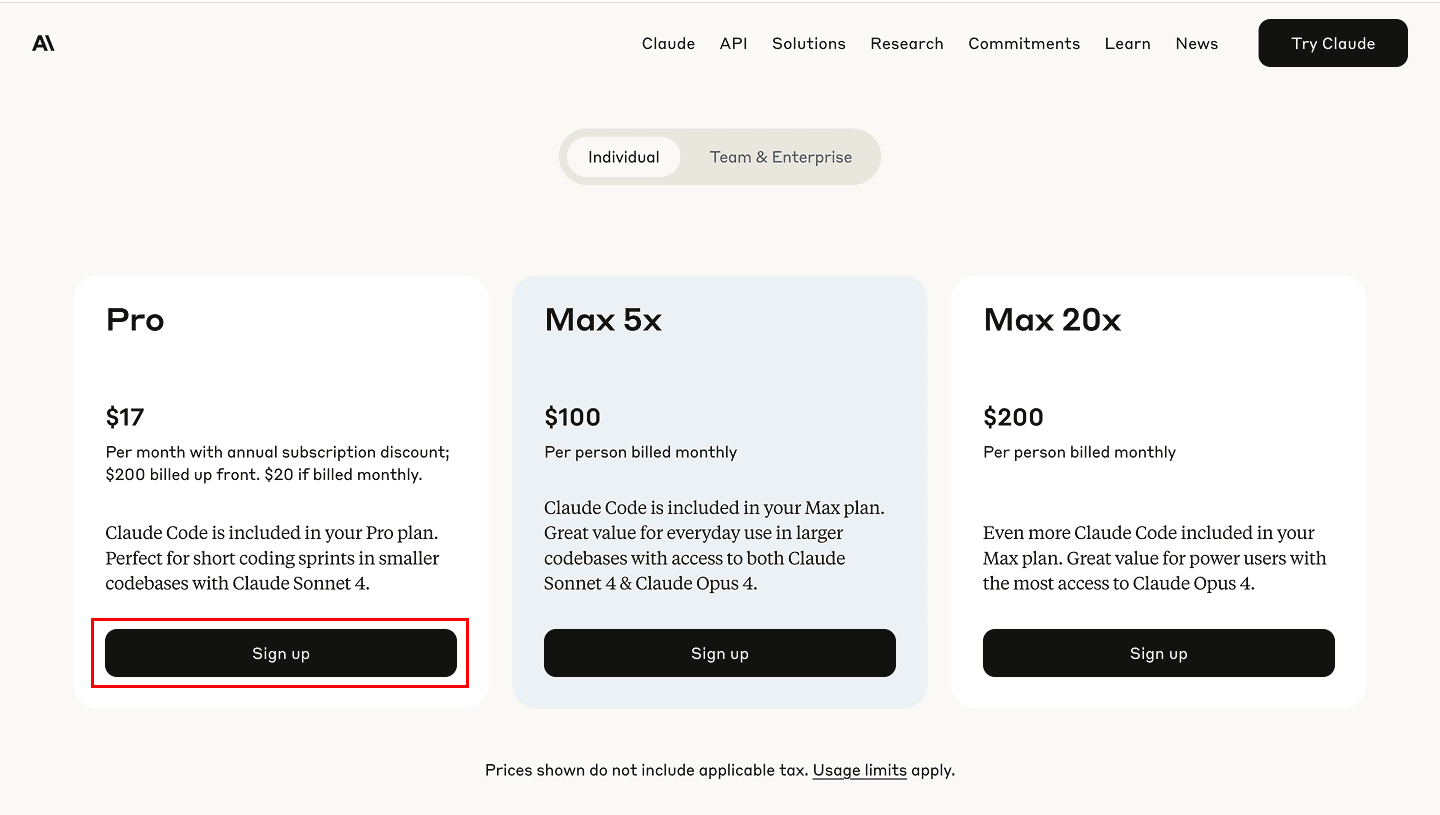Click the Try Claude button
Screen dimensions: 1440x815
point(1332,43)
